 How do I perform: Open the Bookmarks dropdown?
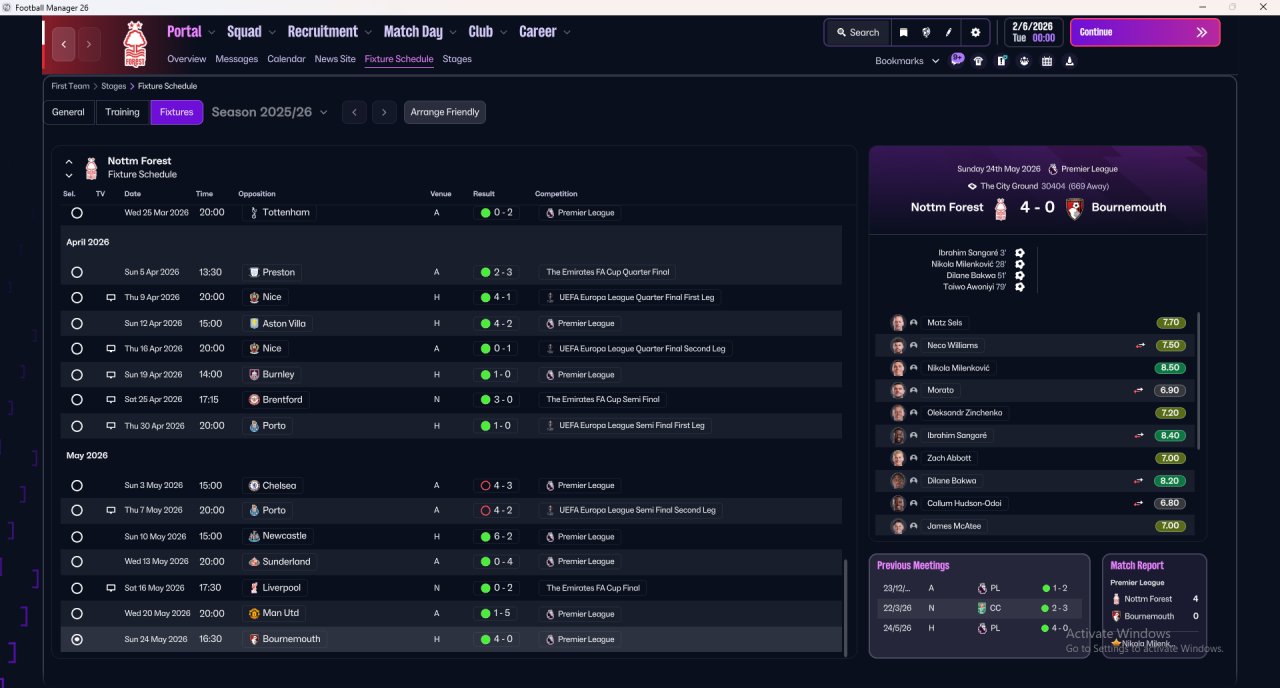click(x=907, y=61)
